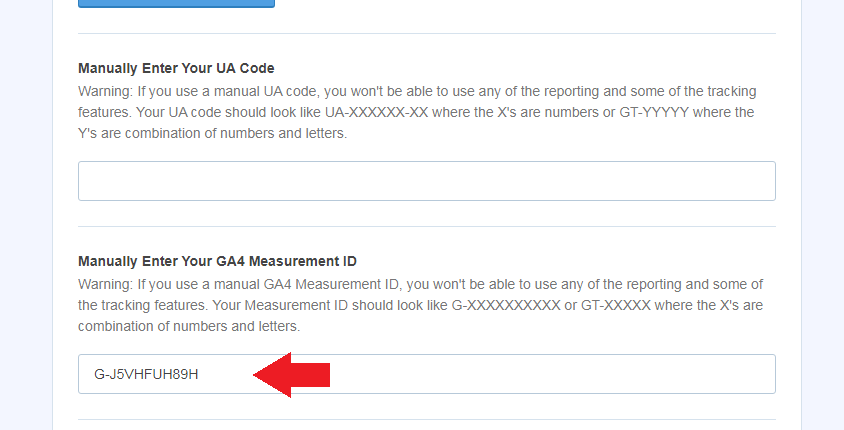Click the light blue page margin on the left
This screenshot has height=430, width=844.
point(26,215)
